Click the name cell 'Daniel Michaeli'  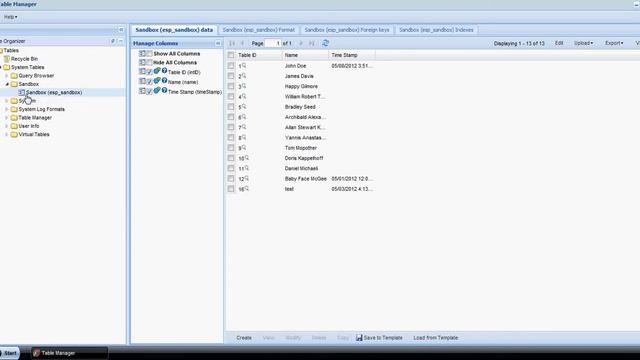(x=301, y=168)
